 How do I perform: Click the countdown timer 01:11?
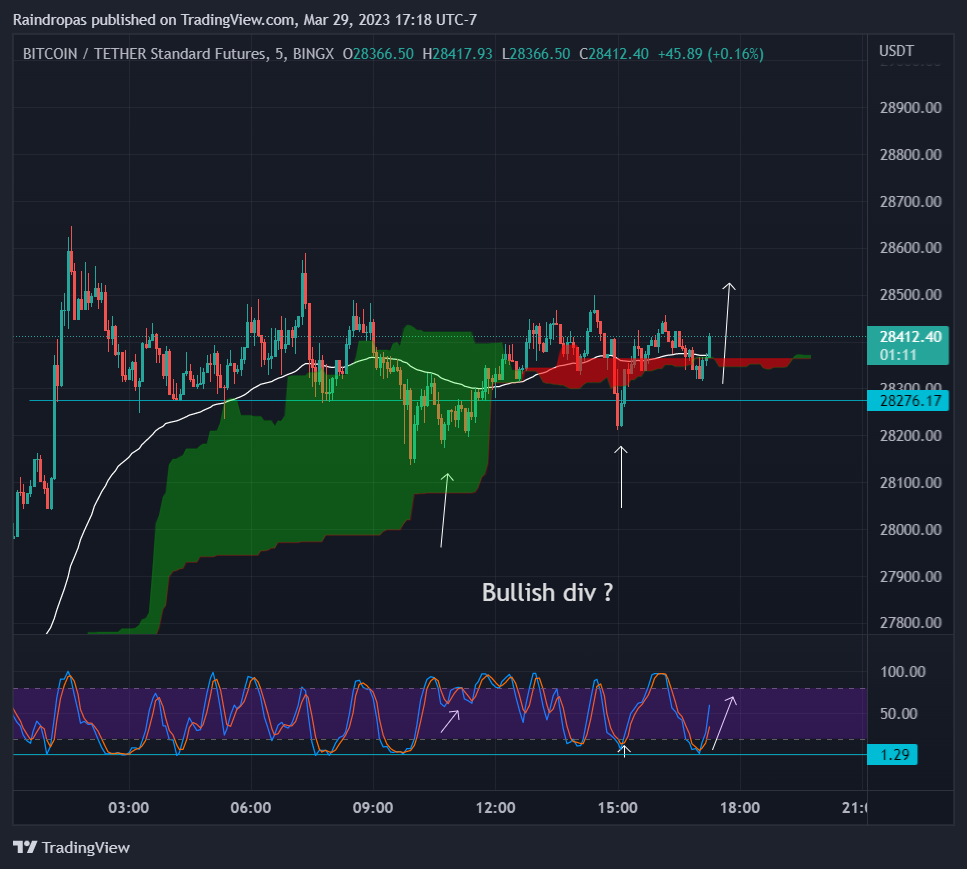click(x=898, y=355)
